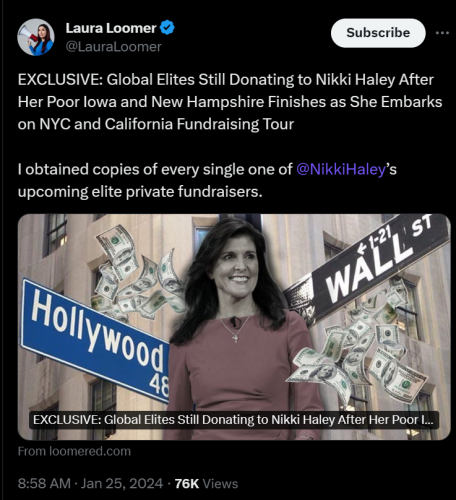Click the tweet's EXCLUSIVE Global Elites headline text
Screen dimensions: 456x500
click(230, 102)
